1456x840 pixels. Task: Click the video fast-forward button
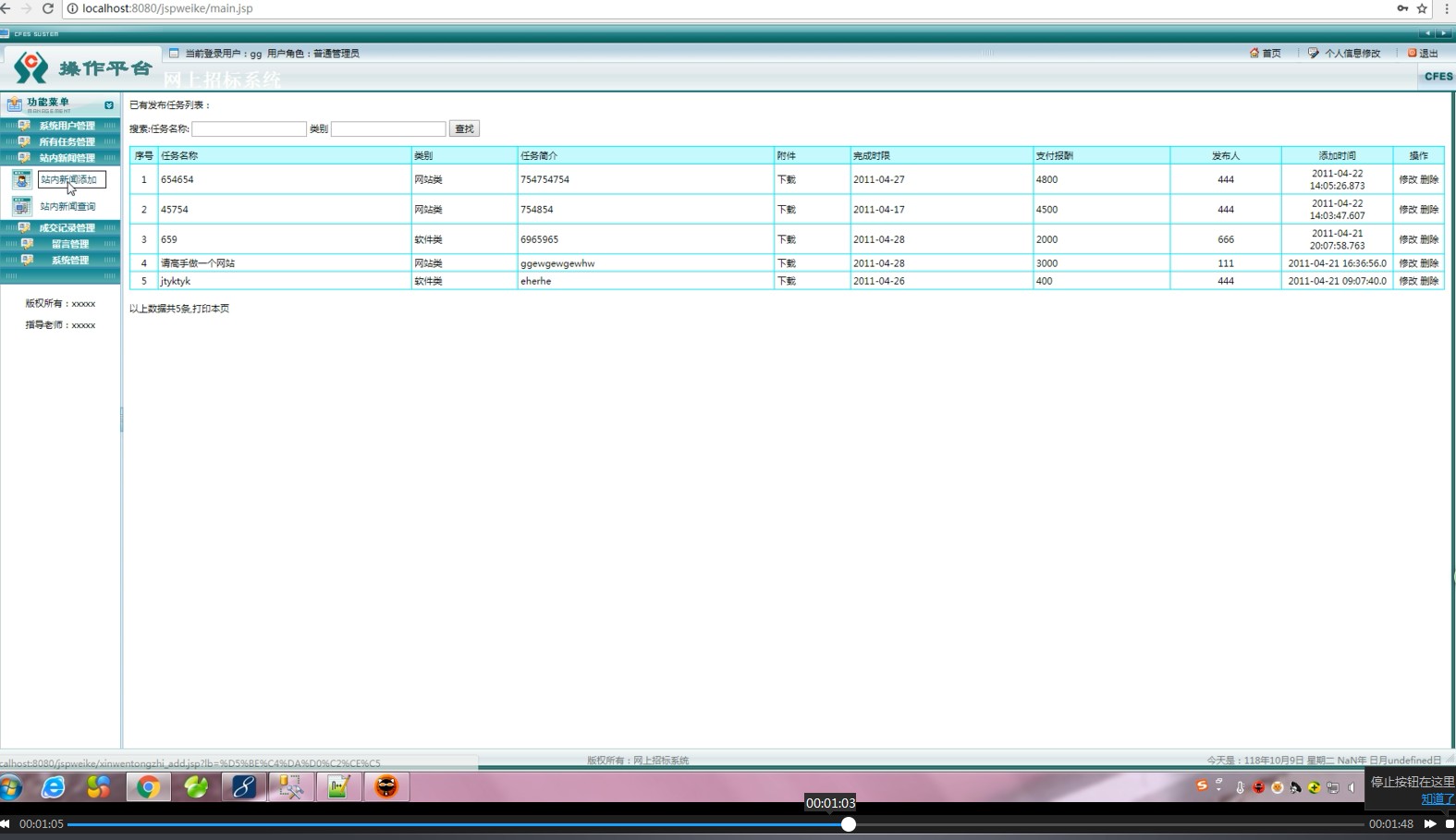(1430, 823)
